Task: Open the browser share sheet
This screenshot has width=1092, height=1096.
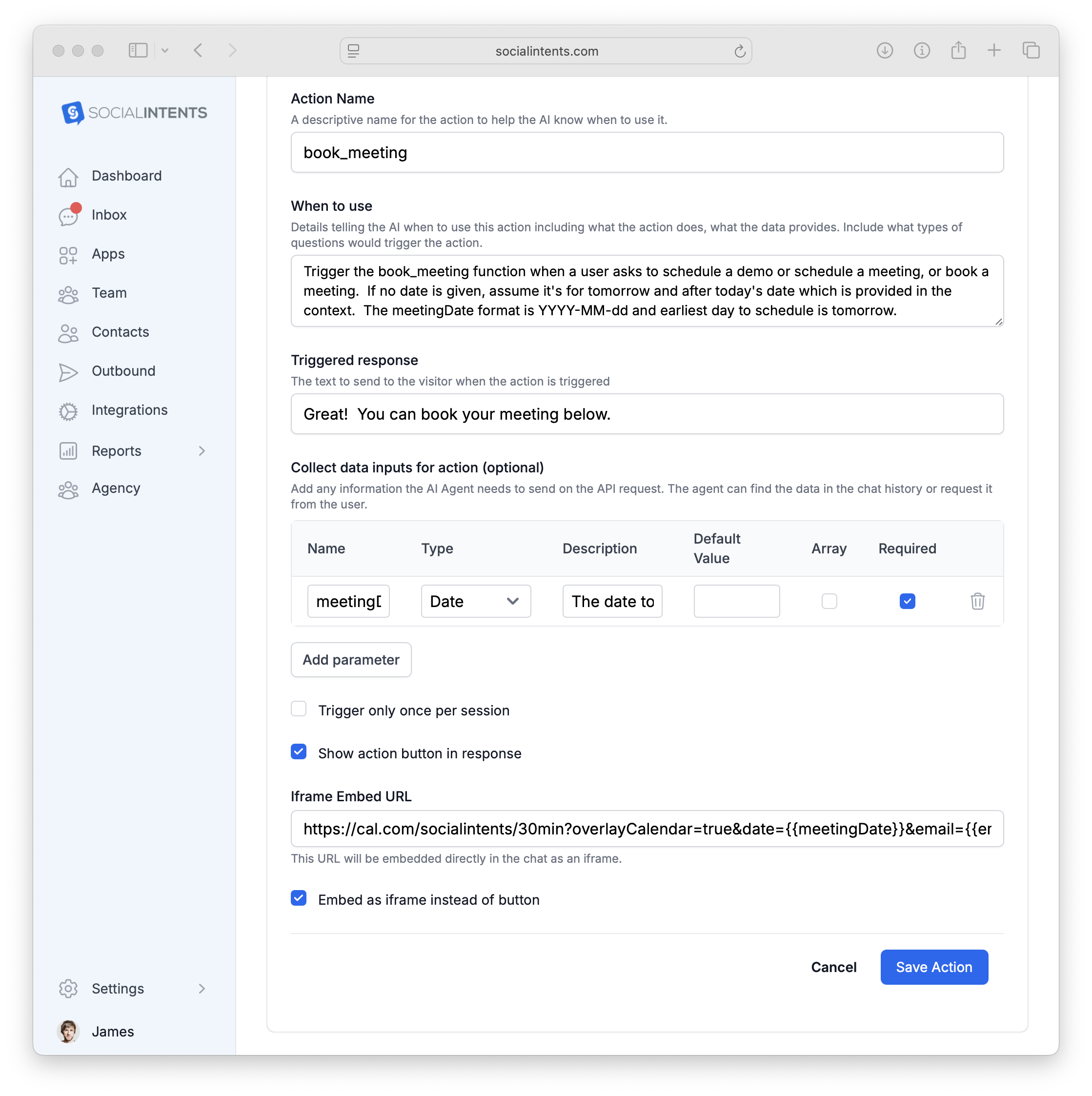Action: 959,50
